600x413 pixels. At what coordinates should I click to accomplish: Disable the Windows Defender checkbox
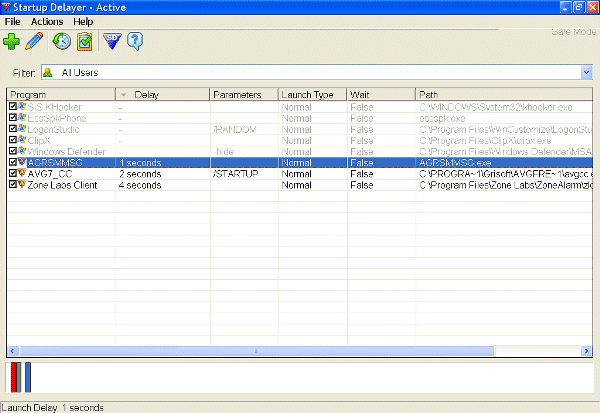click(13, 151)
